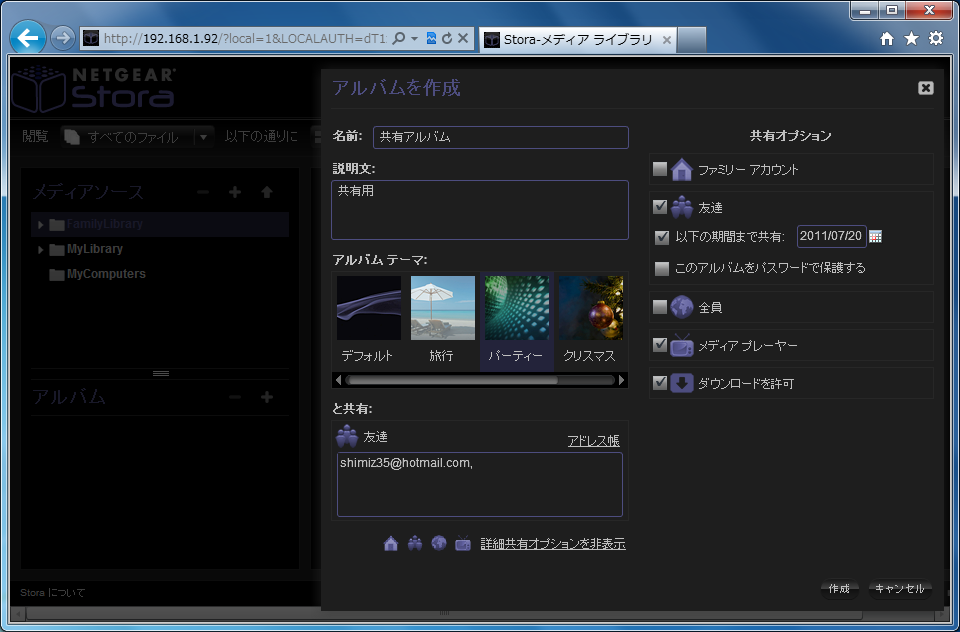Click the friends icon below share box
The image size is (960, 632).
click(x=415, y=544)
